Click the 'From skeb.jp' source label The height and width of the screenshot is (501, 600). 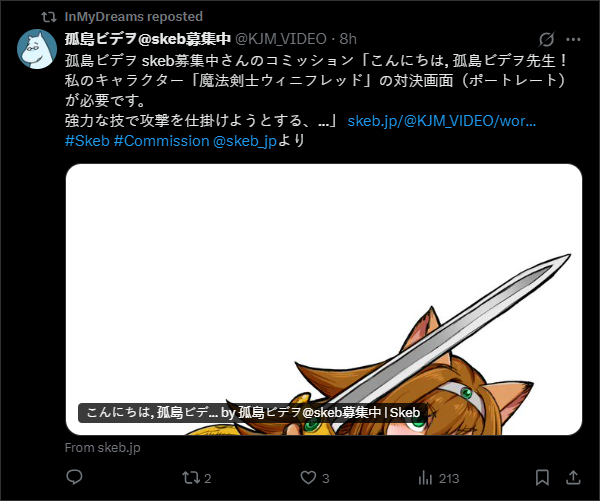[103, 448]
